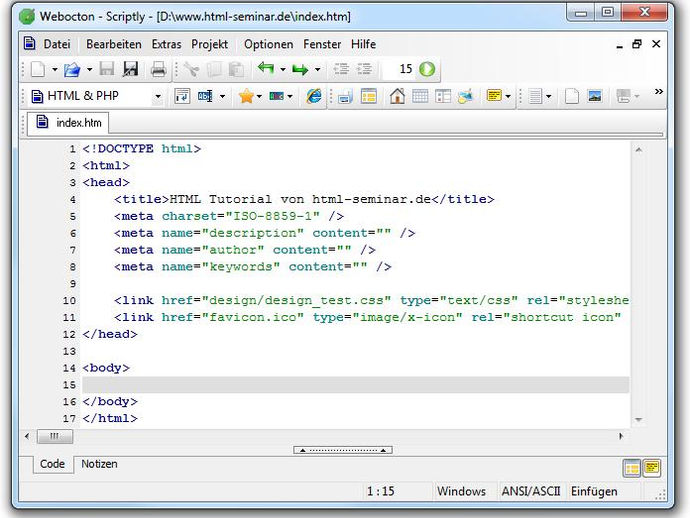
Task: Click the Cut scissors icon
Action: pos(191,70)
